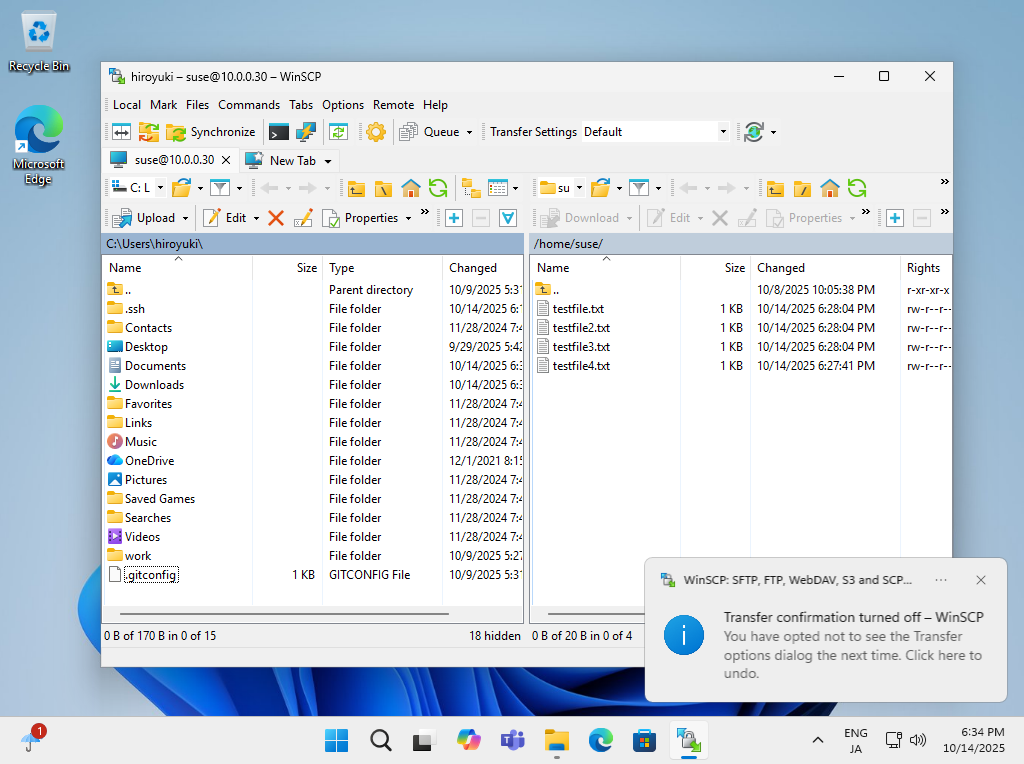1024x764 pixels.
Task: Open session in PuTTY icon
Action: click(x=306, y=132)
